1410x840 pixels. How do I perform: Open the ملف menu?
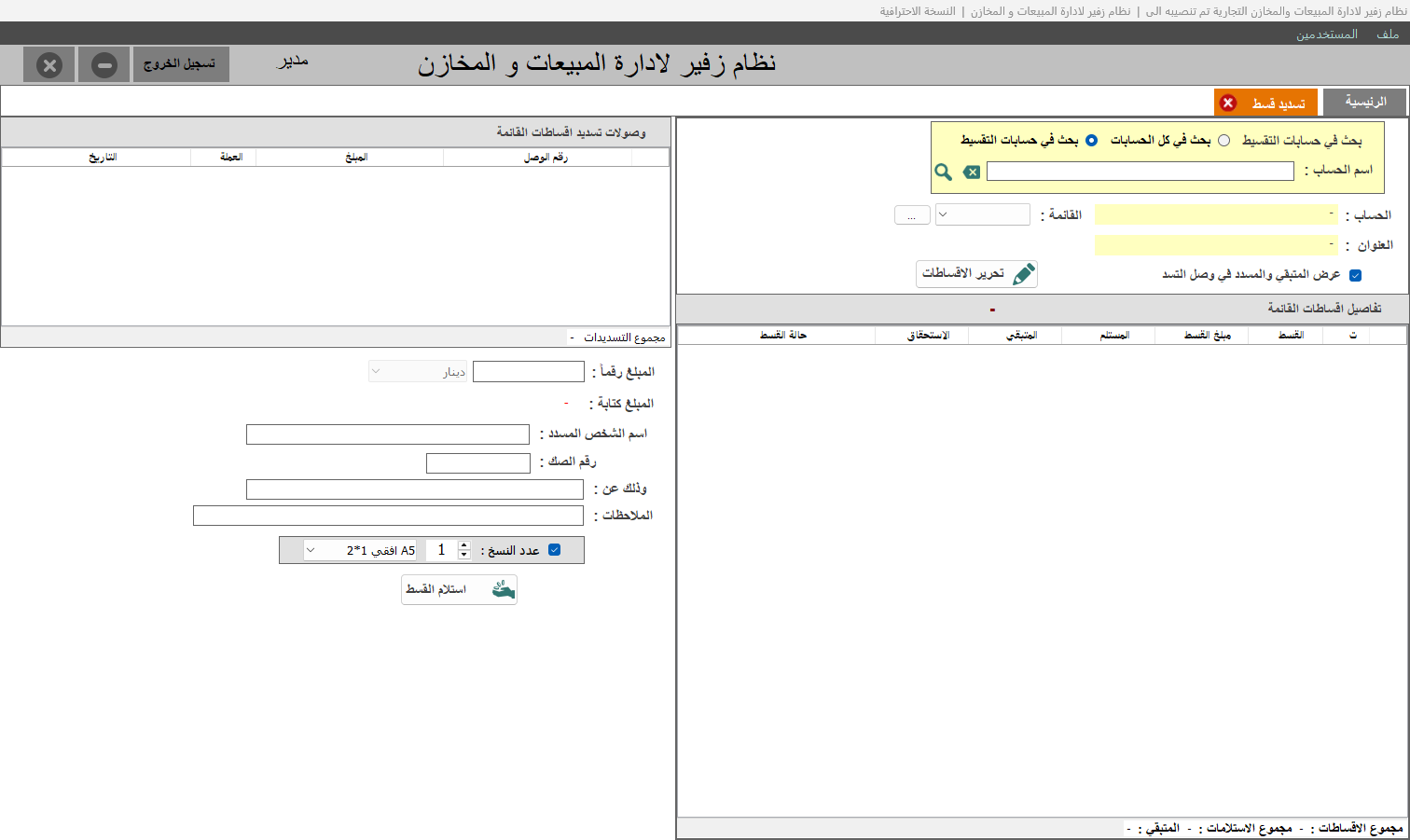point(1388,34)
